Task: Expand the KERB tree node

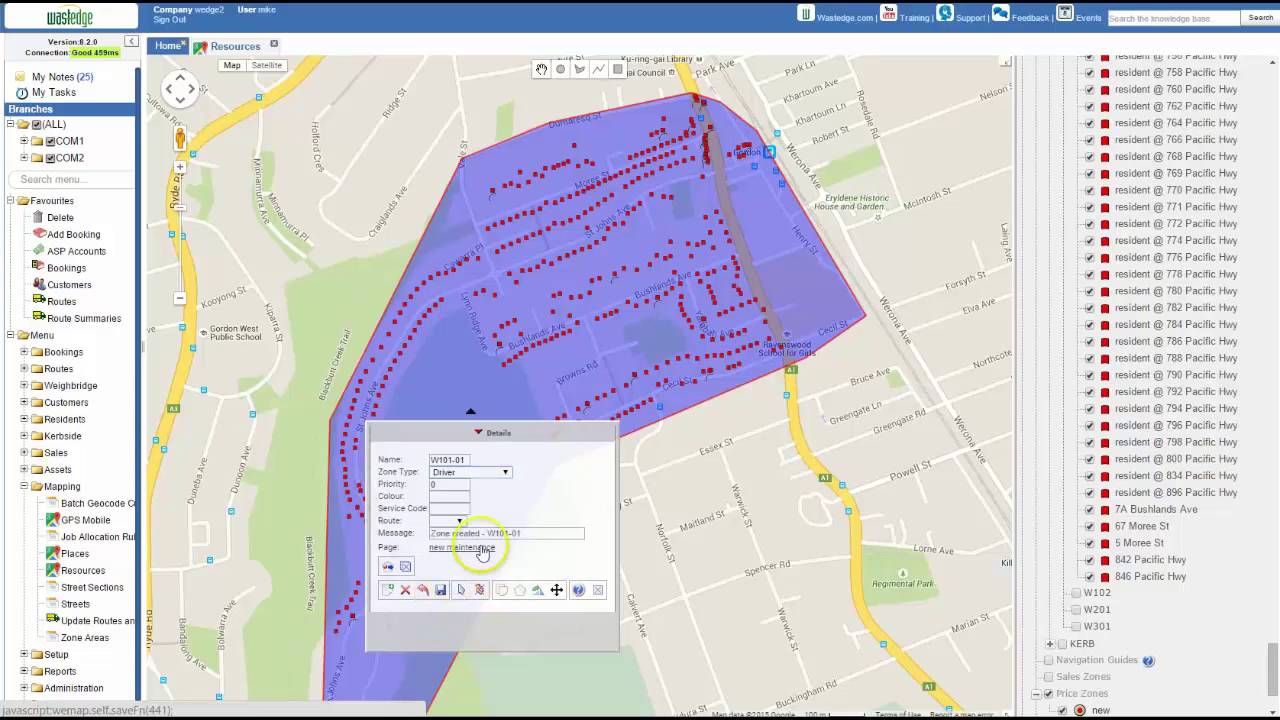Action: pyautogui.click(x=1049, y=644)
